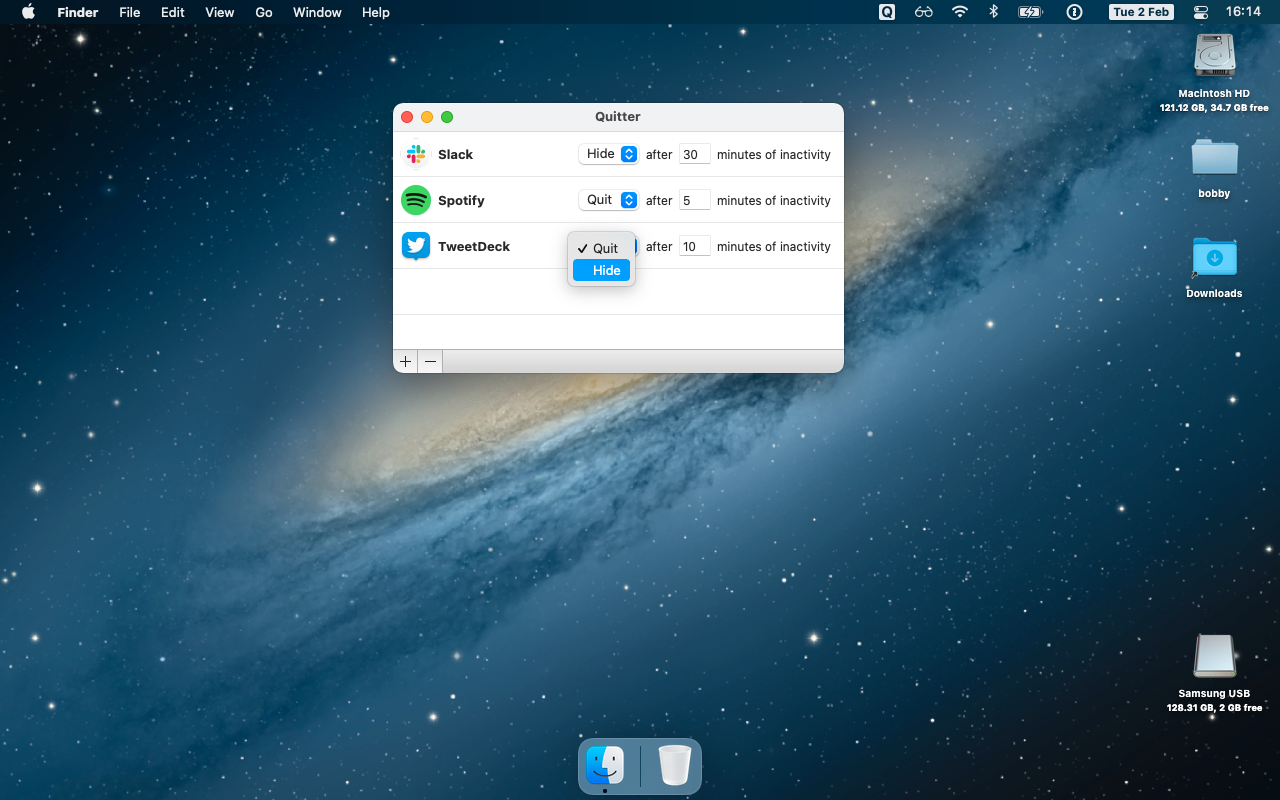This screenshot has height=800, width=1280.
Task: Click the Slack app icon
Action: [416, 154]
